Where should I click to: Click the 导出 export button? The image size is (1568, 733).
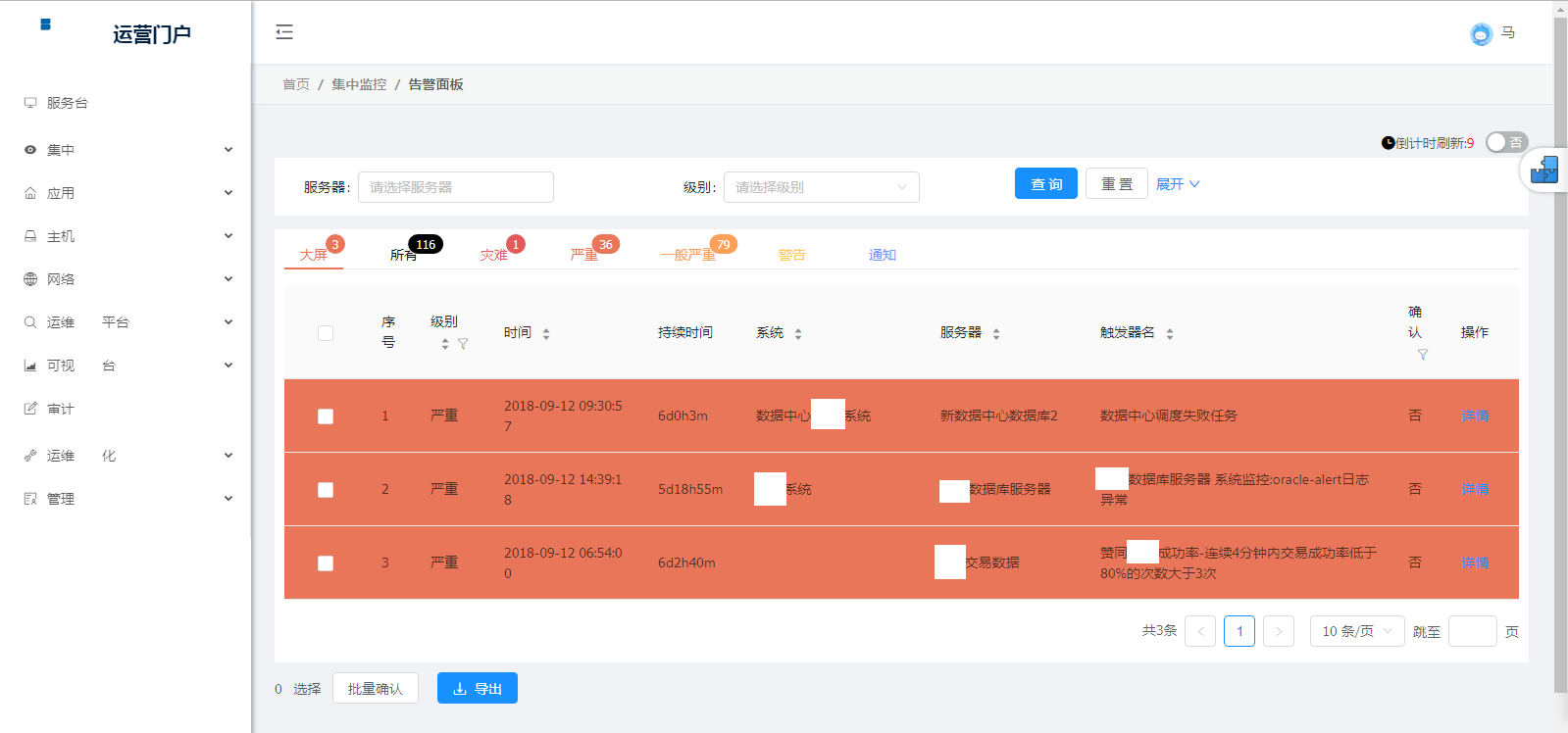[478, 688]
